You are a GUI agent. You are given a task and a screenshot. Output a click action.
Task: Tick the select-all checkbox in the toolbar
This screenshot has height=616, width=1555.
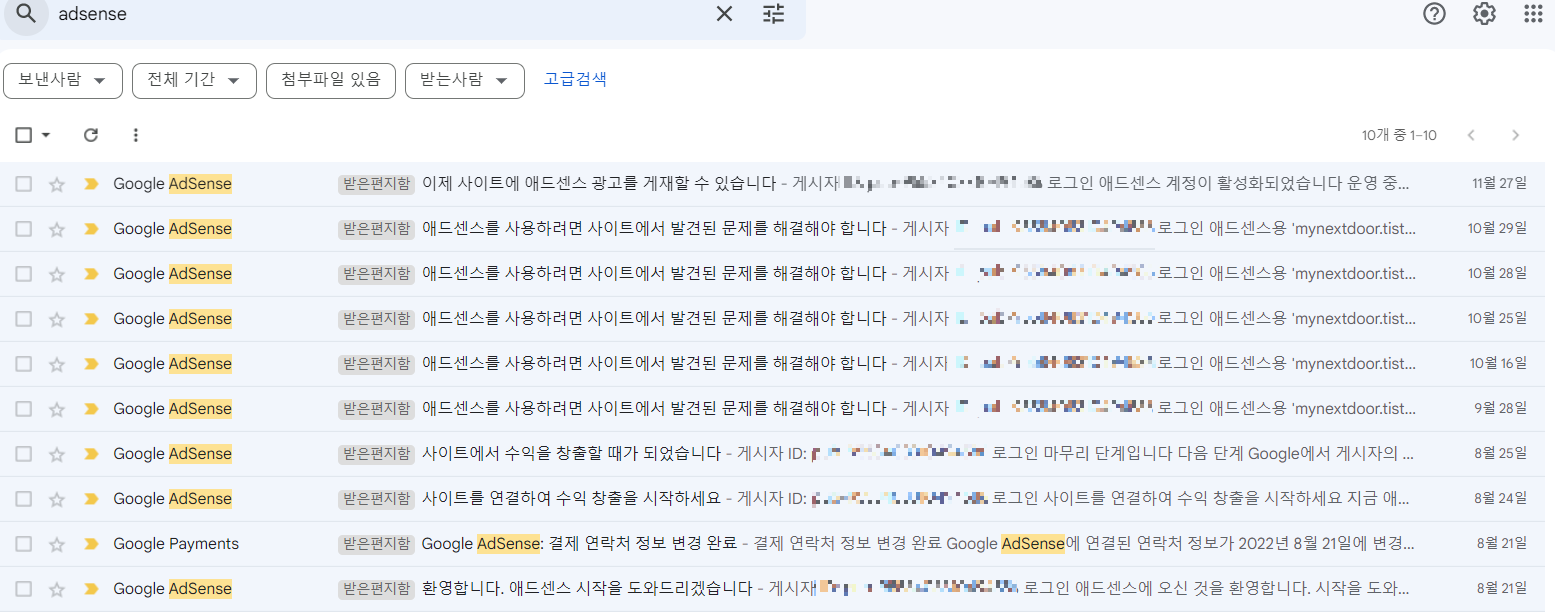pos(24,135)
